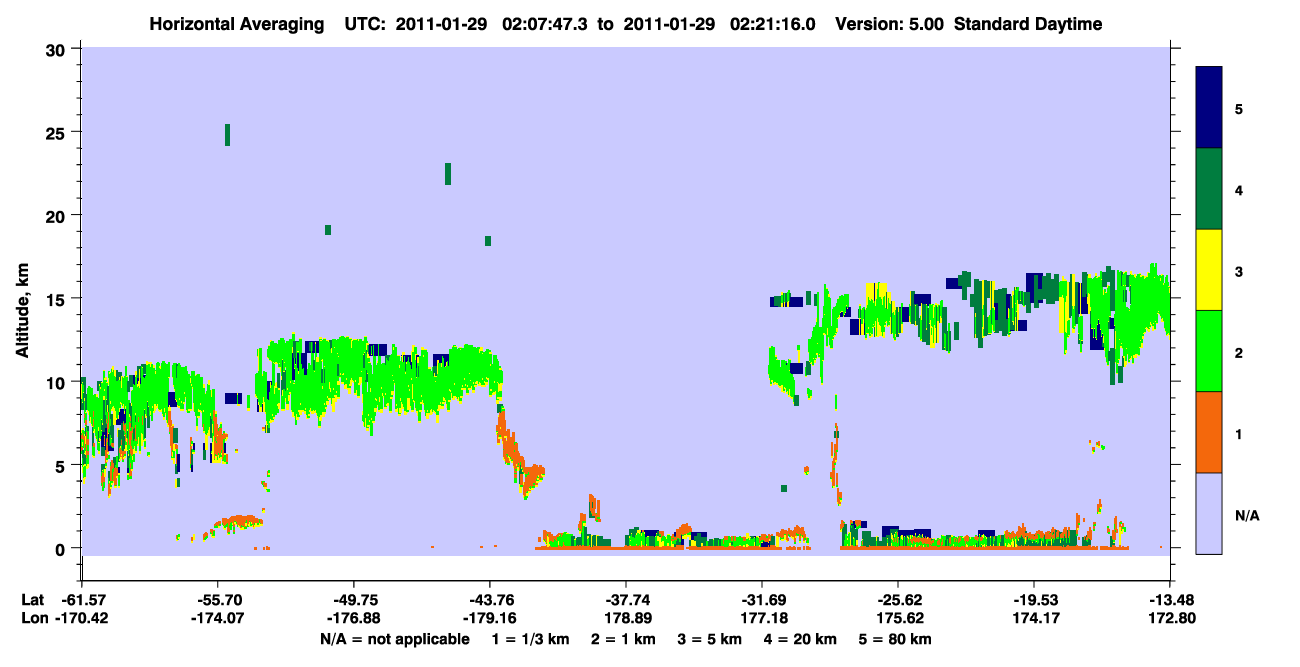Click the lavender N/A colorbar segment
1300x667 pixels.
coord(1209,512)
